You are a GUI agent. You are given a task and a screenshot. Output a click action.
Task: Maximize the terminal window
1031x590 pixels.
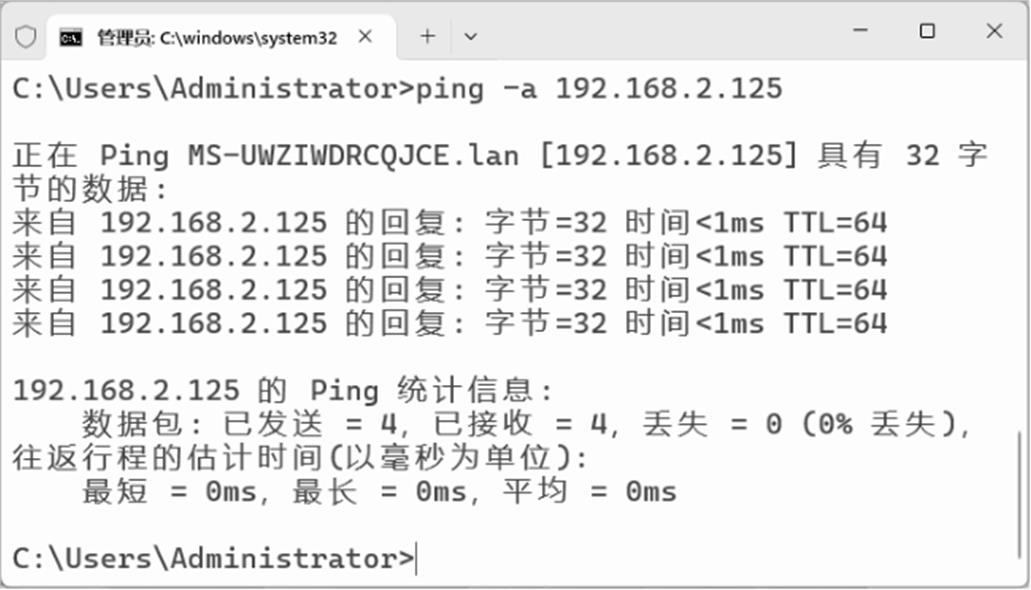927,32
